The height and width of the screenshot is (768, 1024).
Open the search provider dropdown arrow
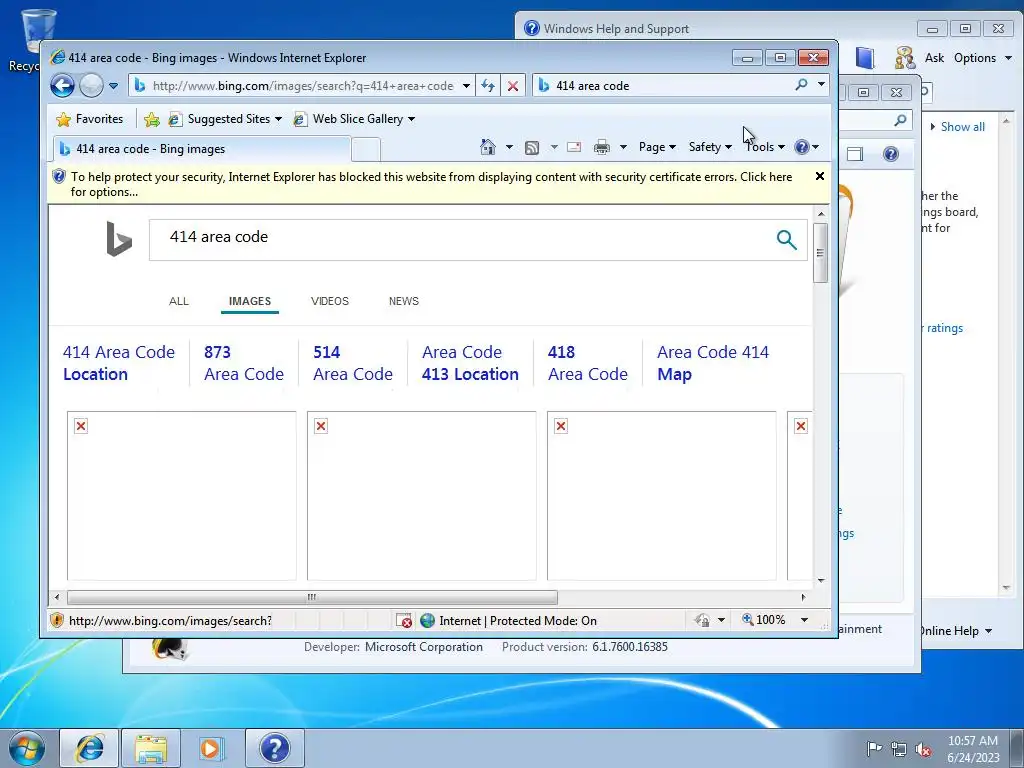tap(822, 85)
